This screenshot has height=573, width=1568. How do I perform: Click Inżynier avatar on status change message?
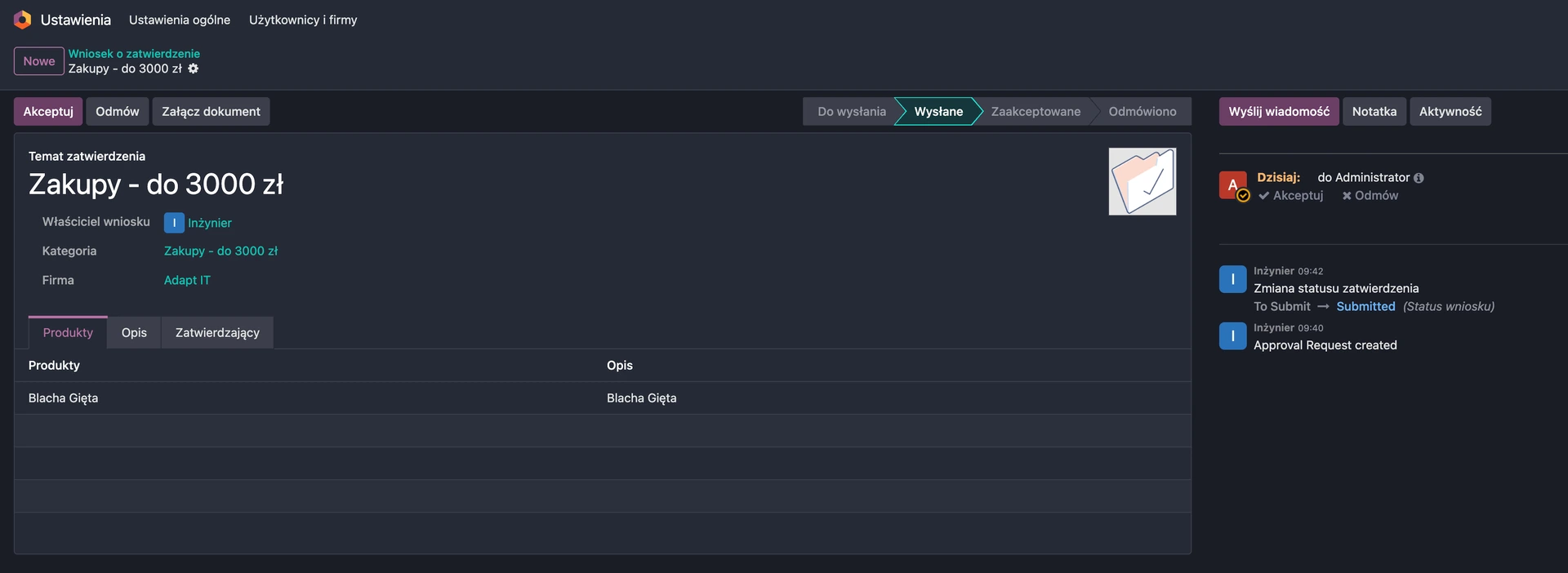pos(1232,279)
